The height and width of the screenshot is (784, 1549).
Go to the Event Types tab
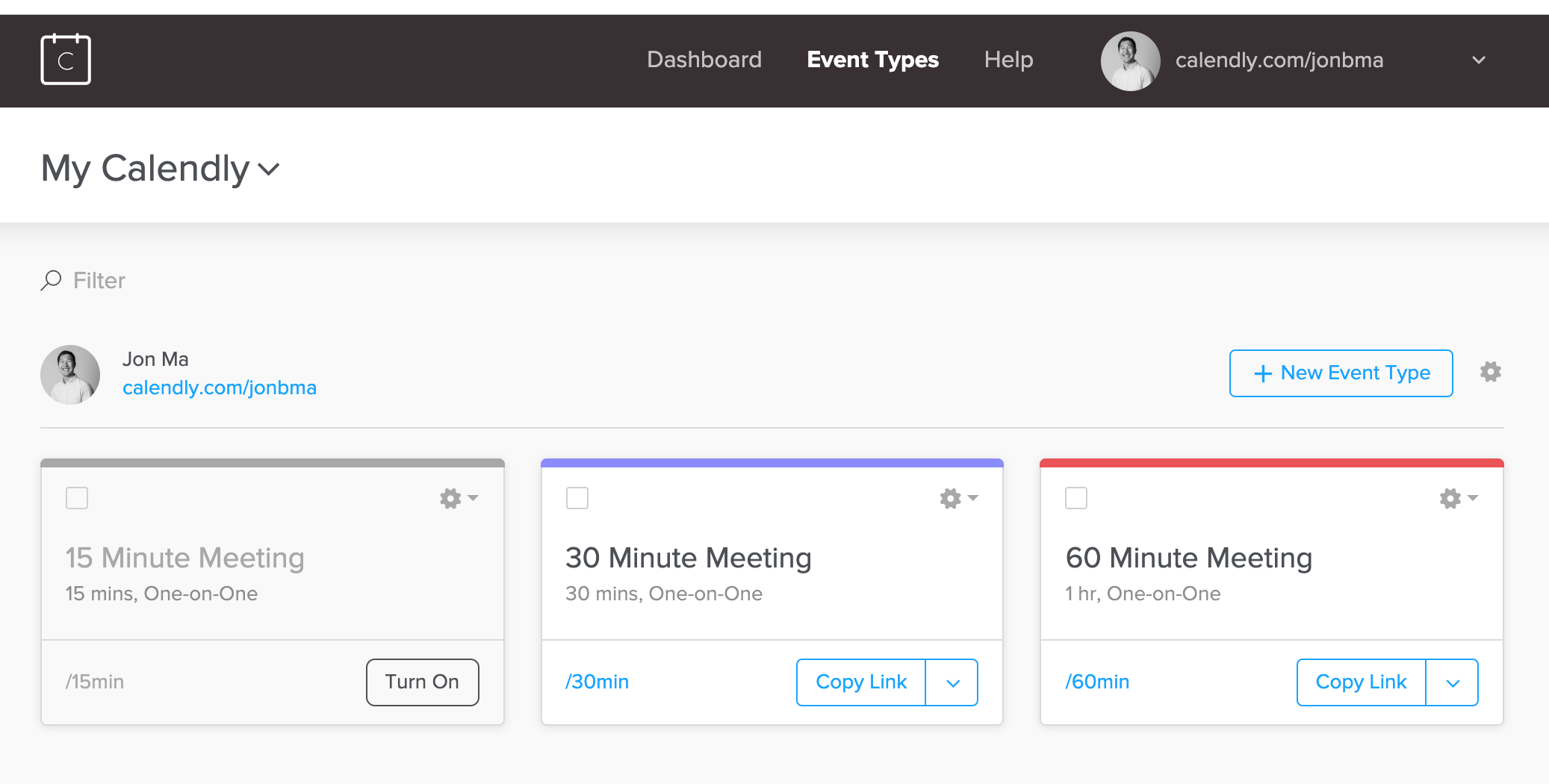click(872, 60)
